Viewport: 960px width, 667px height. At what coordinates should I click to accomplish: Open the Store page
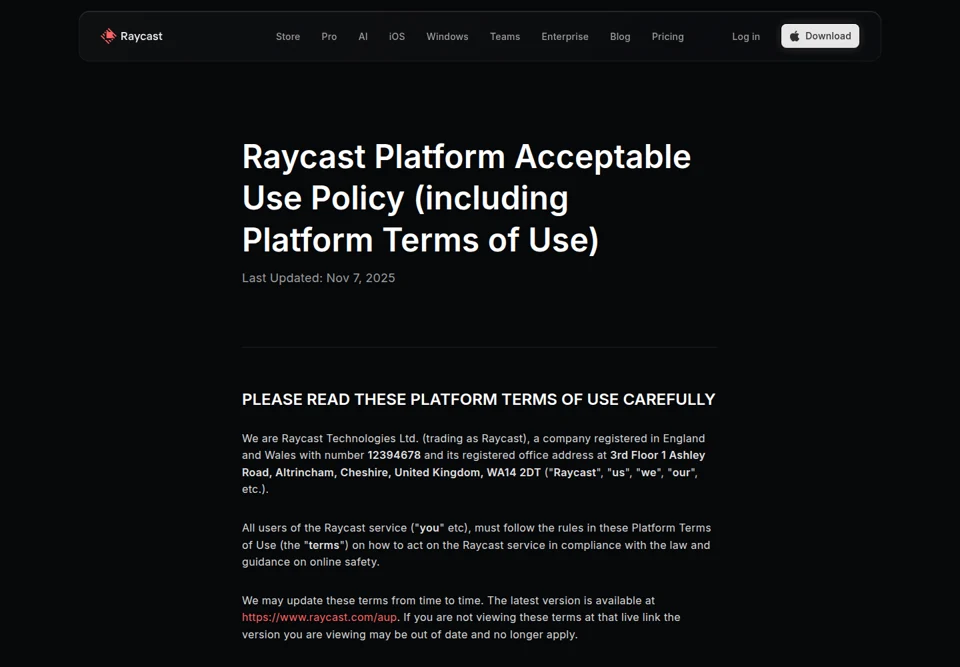click(x=288, y=37)
